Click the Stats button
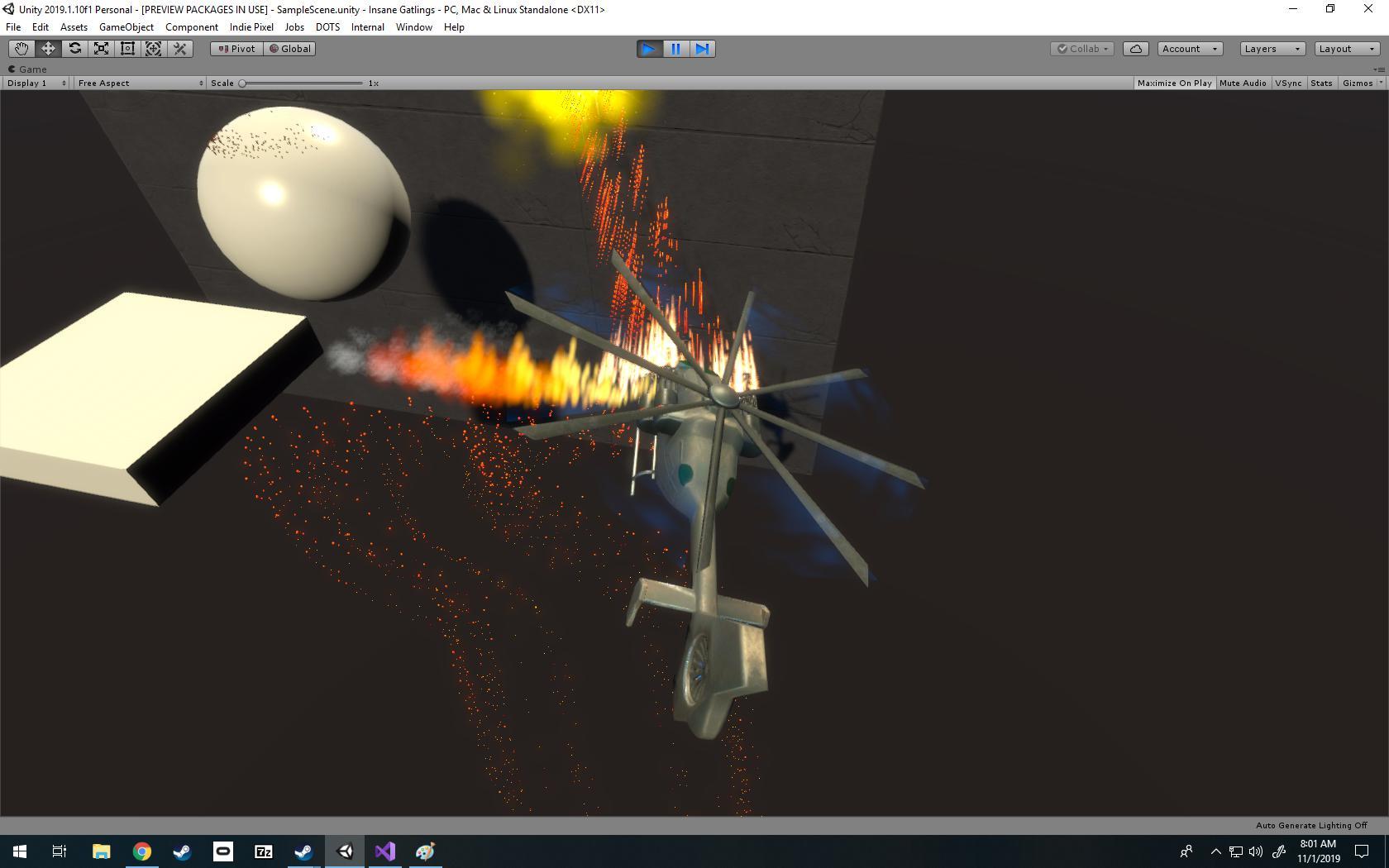The height and width of the screenshot is (868, 1389). pyautogui.click(x=1321, y=83)
